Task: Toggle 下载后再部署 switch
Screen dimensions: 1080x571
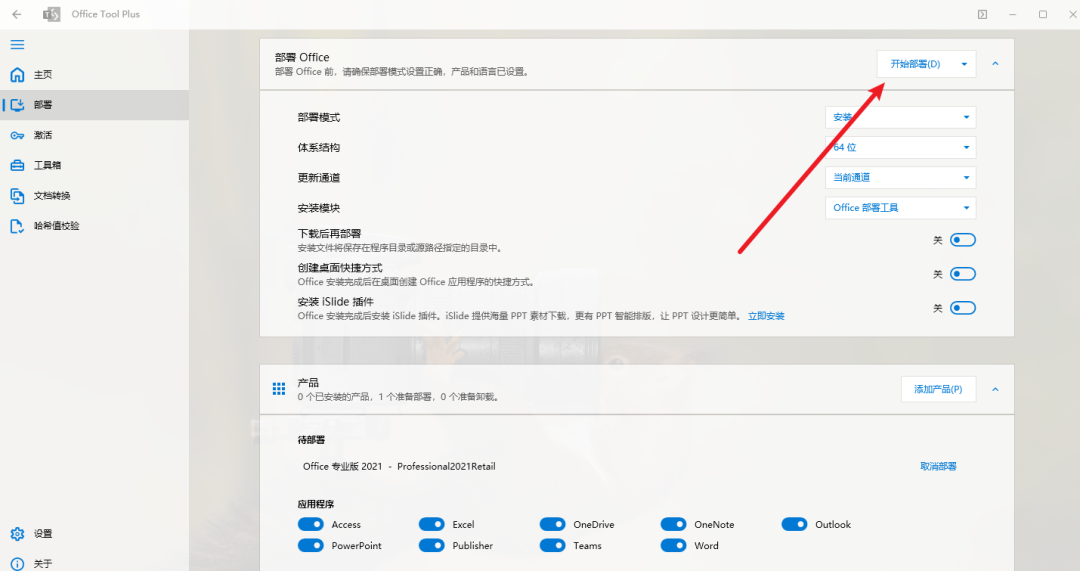Action: [x=962, y=240]
